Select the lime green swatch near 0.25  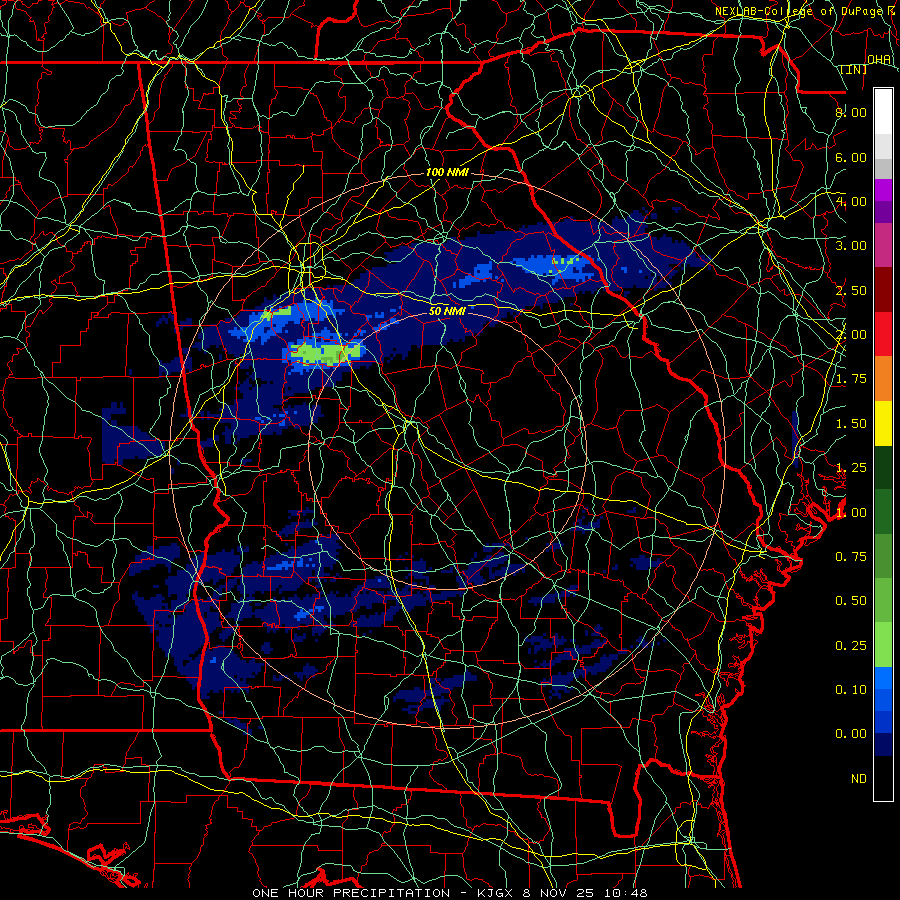(x=883, y=645)
